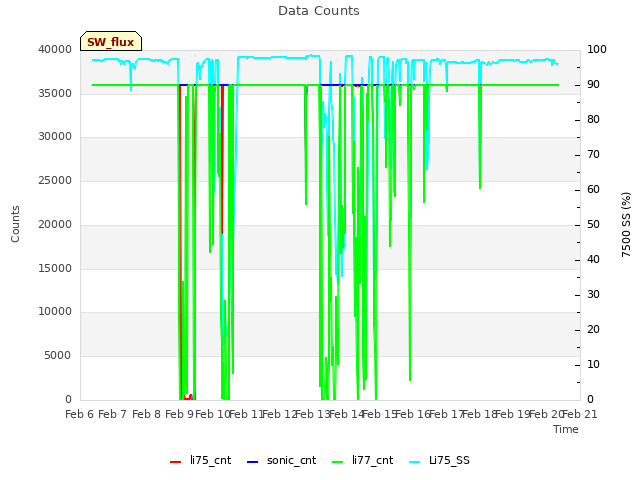Toggle the Li75_SS legend entry
Viewport: 640px width, 480px height.
tap(439, 460)
